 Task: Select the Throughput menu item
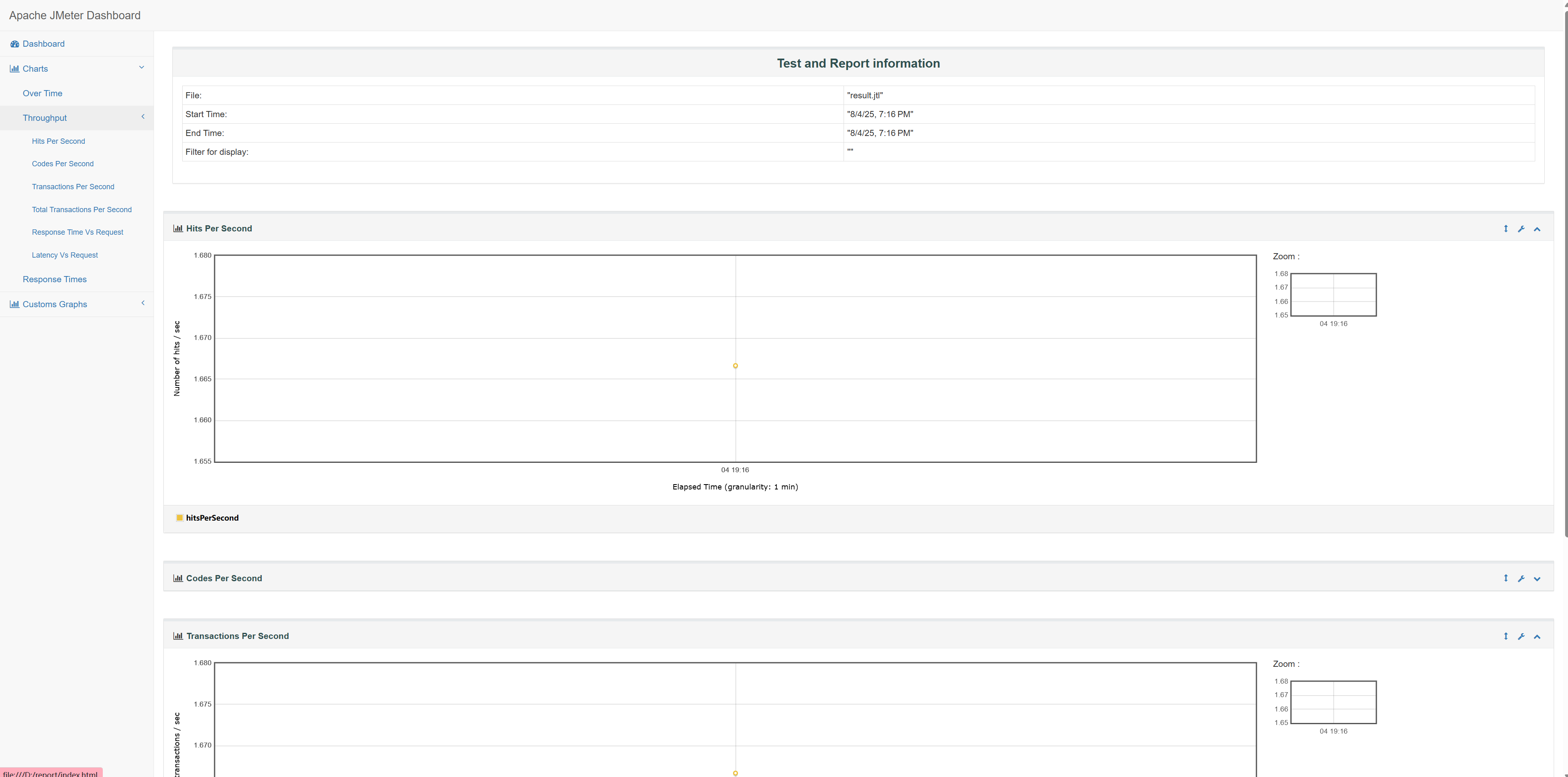(45, 118)
